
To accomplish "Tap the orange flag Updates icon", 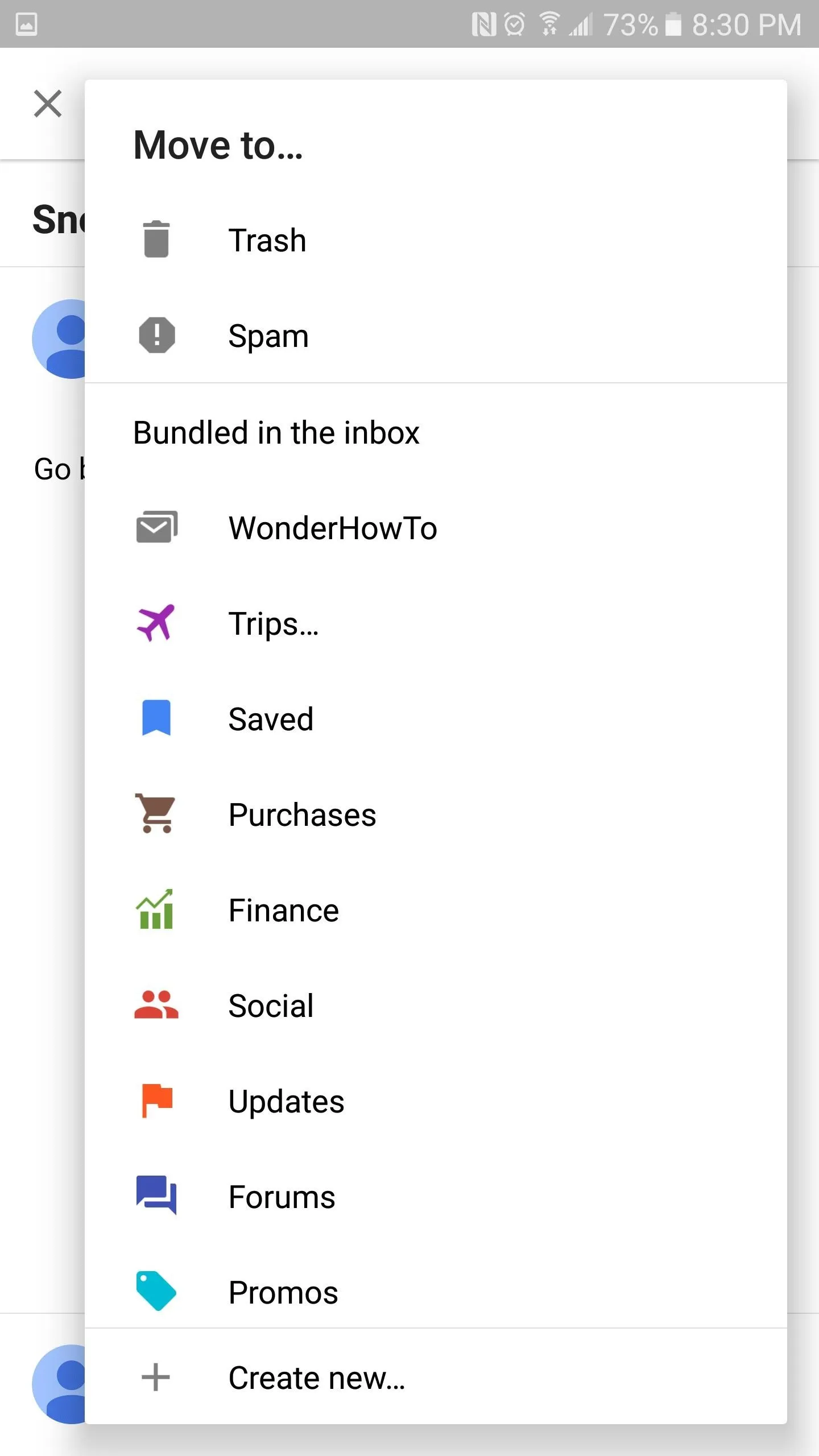I will (x=156, y=1101).
